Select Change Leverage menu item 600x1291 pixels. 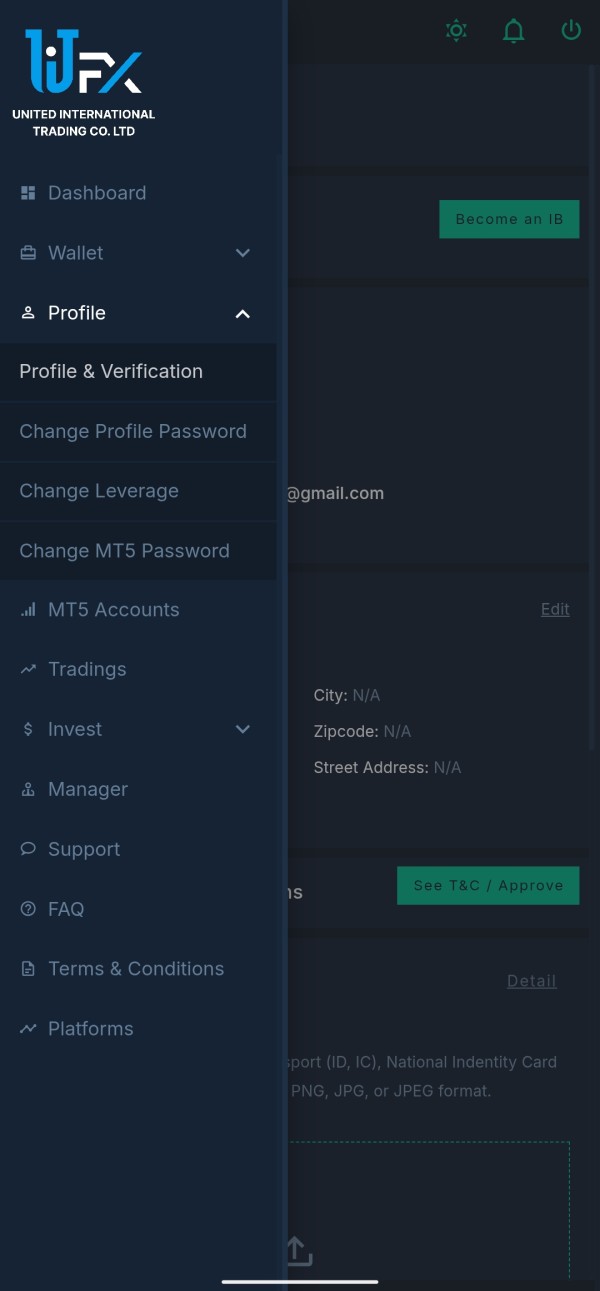click(x=99, y=491)
